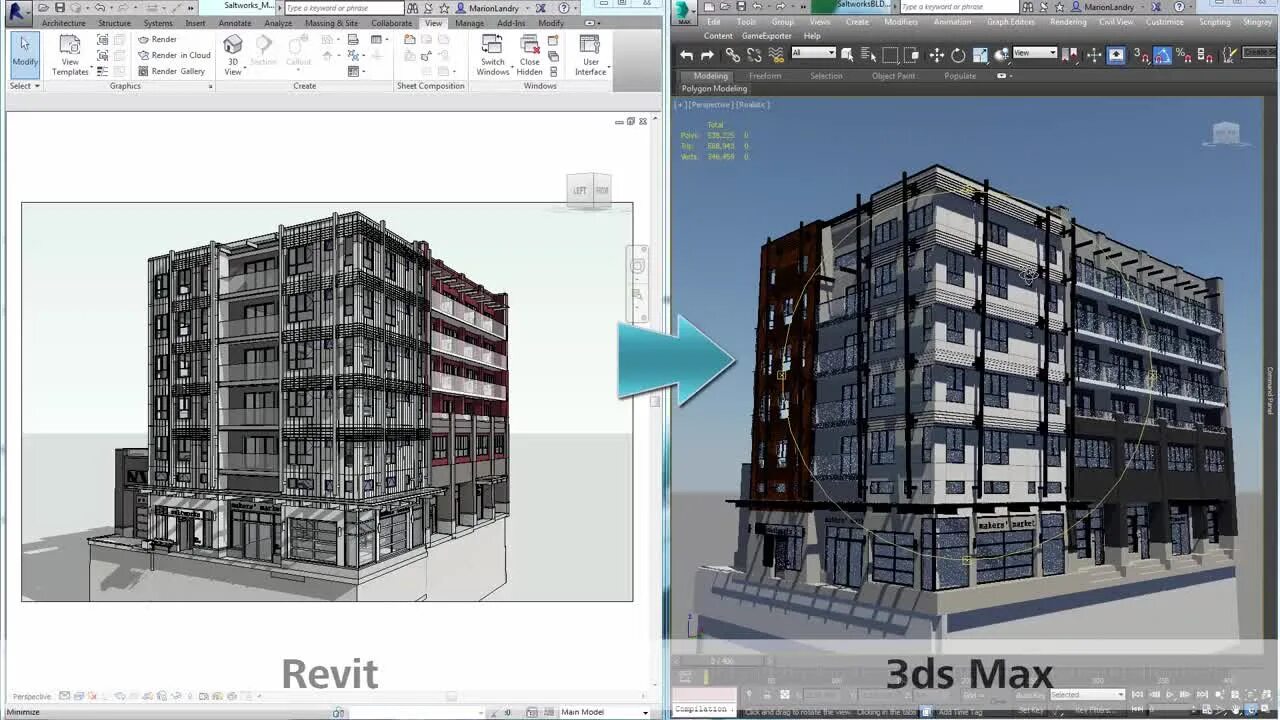Select the 3ds Max Select and Move tool
1280x720 pixels.
(x=936, y=55)
